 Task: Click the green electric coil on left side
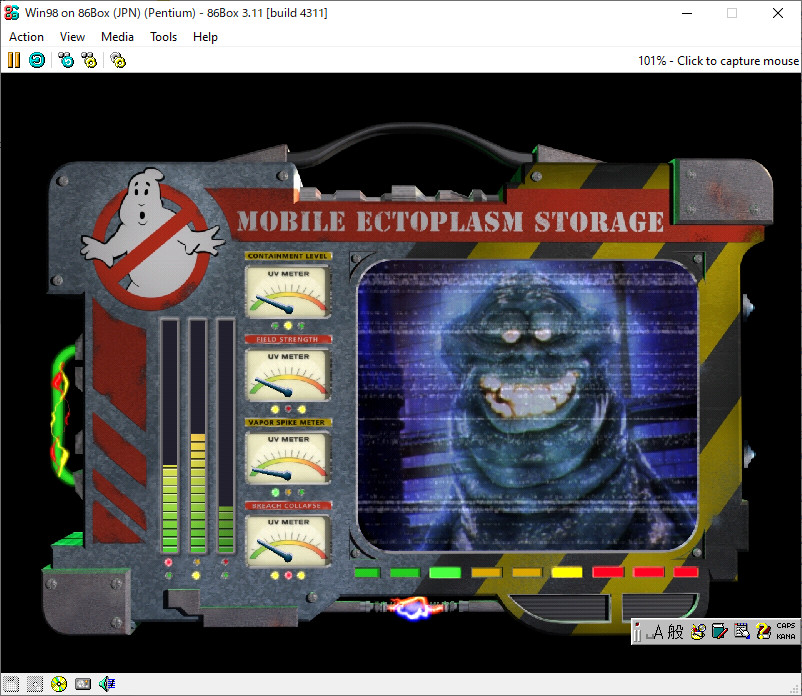point(63,415)
